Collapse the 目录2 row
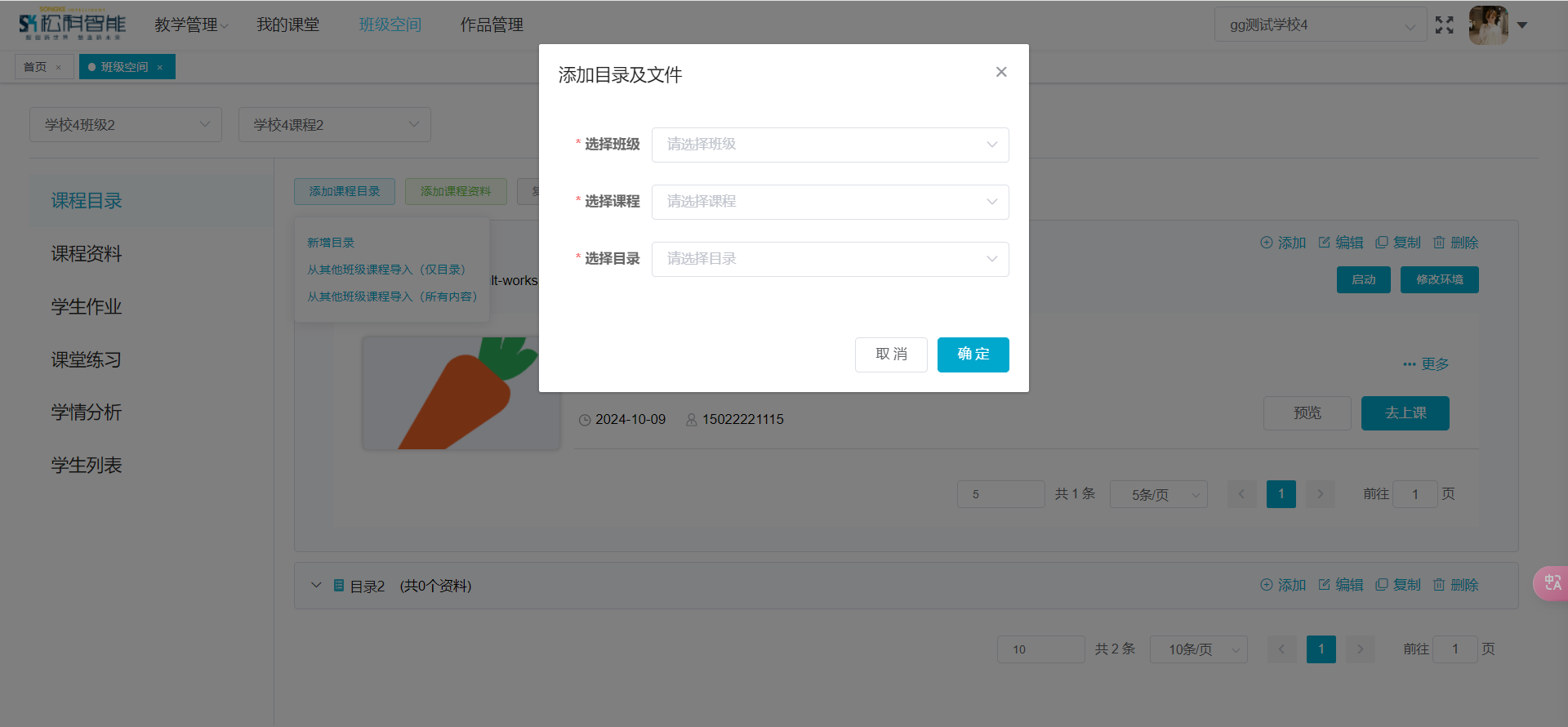 click(316, 586)
